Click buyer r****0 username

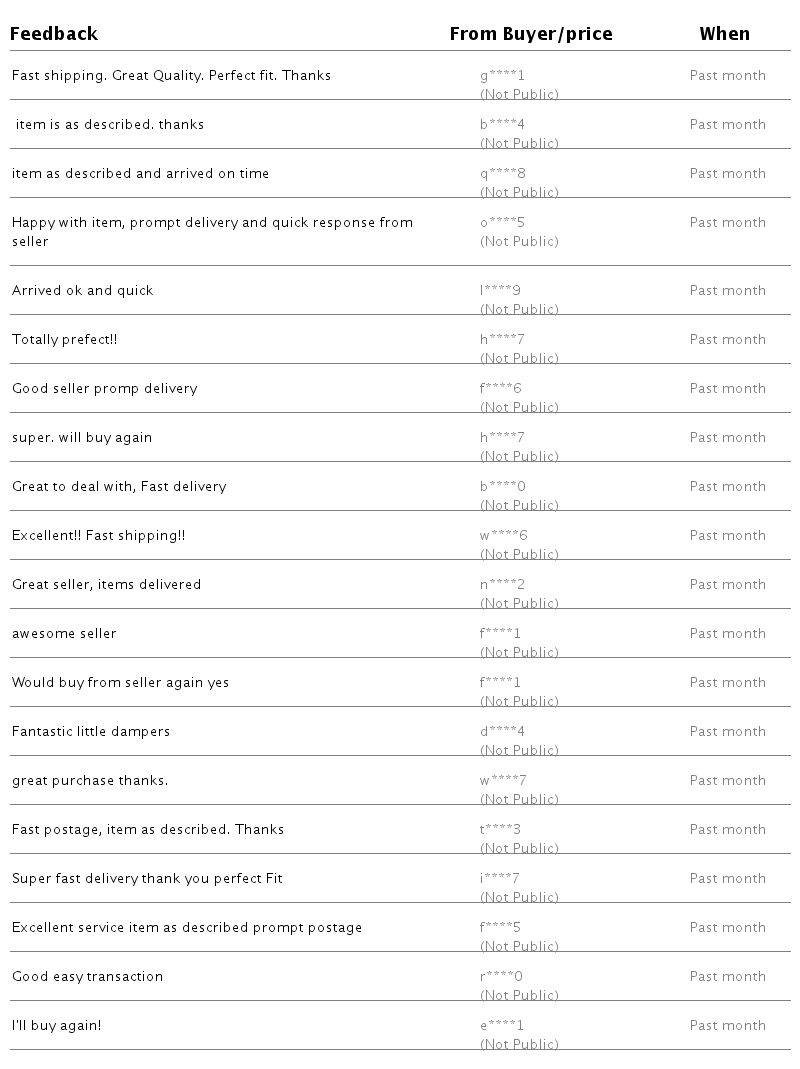tap(501, 977)
